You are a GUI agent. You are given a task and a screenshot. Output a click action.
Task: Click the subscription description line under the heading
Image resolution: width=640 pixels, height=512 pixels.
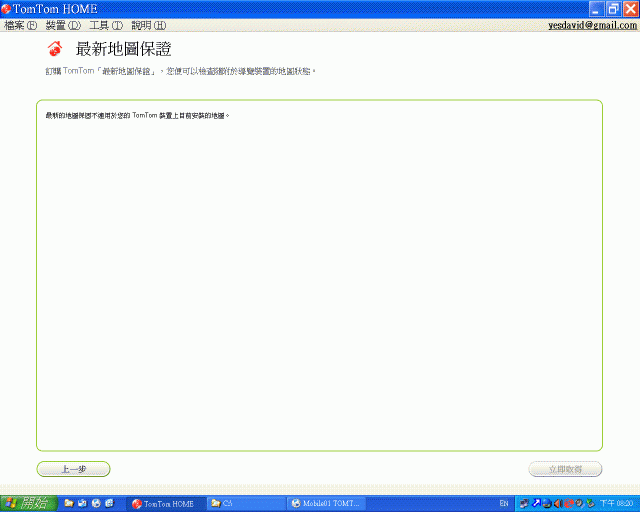point(180,71)
